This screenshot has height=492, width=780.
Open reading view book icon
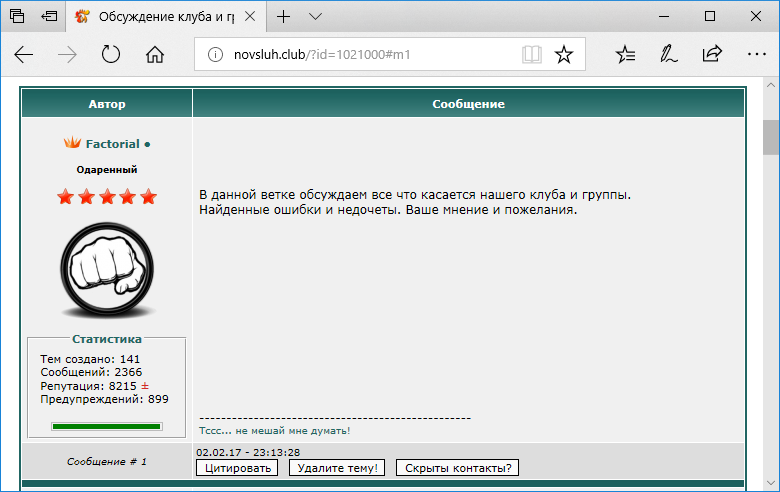[x=532, y=54]
